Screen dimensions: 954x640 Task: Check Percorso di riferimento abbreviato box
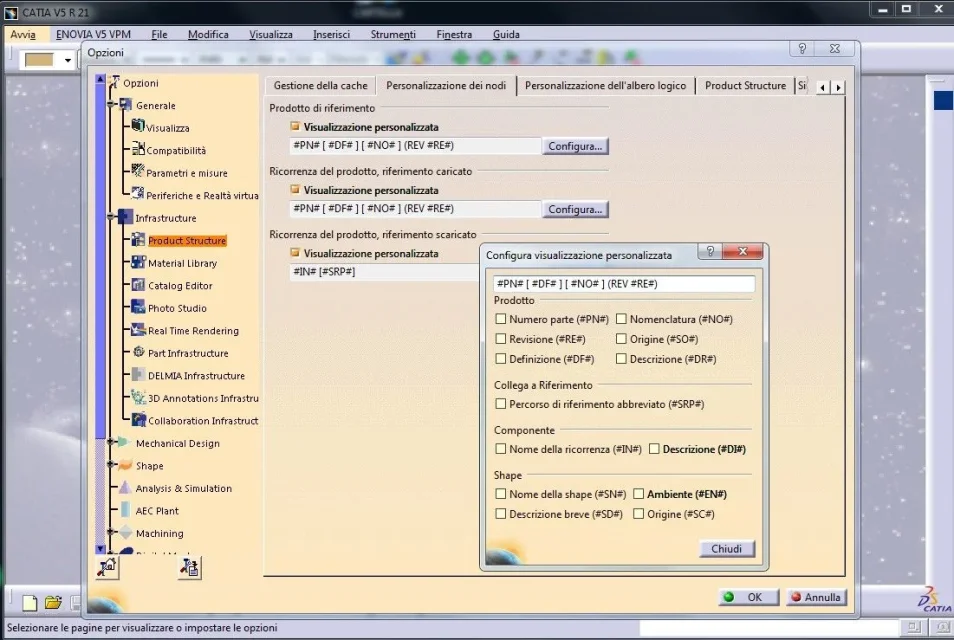point(501,404)
